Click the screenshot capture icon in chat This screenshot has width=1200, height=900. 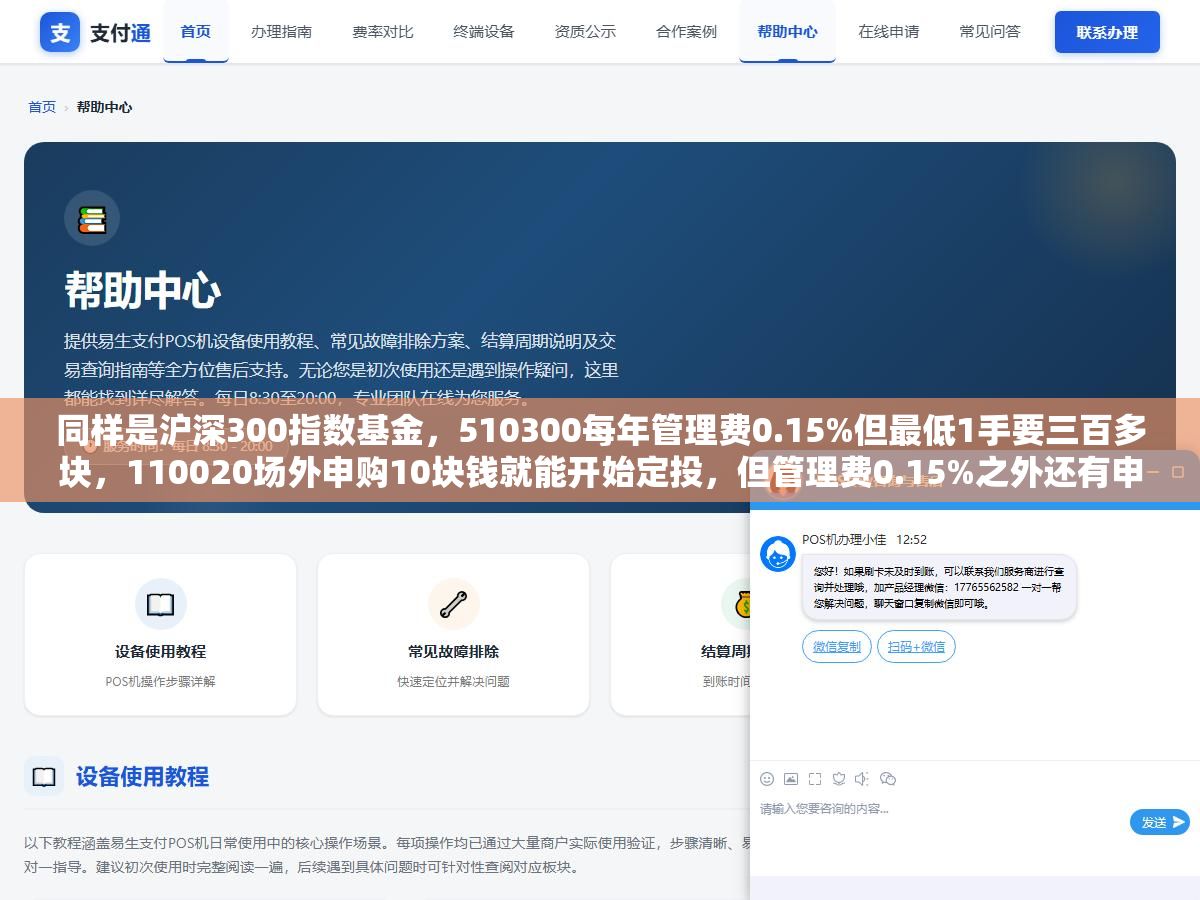tap(815, 778)
